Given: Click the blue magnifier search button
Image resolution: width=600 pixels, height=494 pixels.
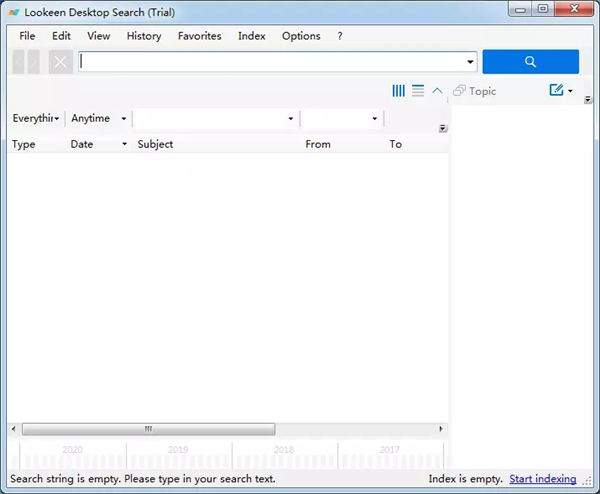Looking at the screenshot, I should [x=530, y=62].
